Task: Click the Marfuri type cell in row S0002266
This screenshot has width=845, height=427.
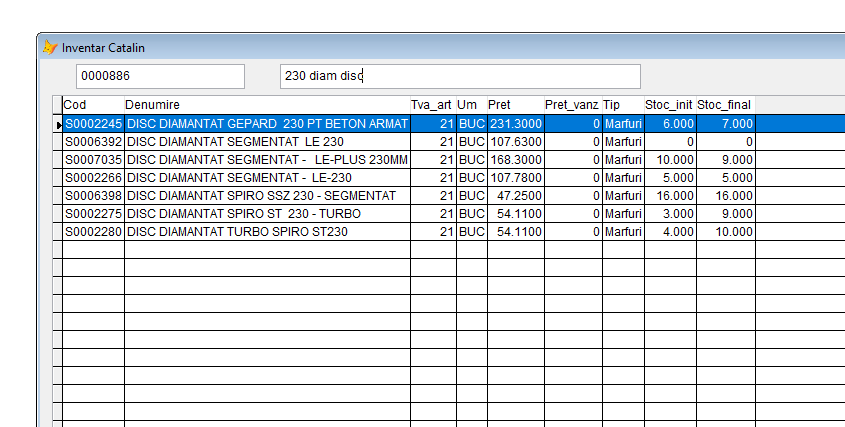Action: (x=624, y=177)
